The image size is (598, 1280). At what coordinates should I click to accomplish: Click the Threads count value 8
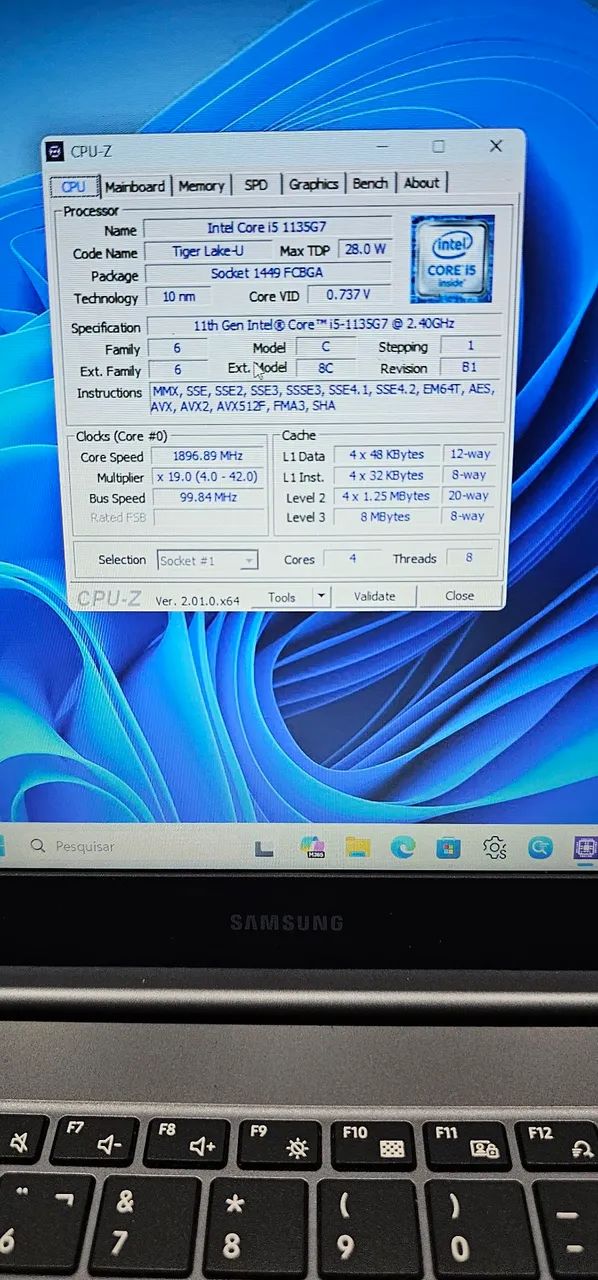[469, 558]
